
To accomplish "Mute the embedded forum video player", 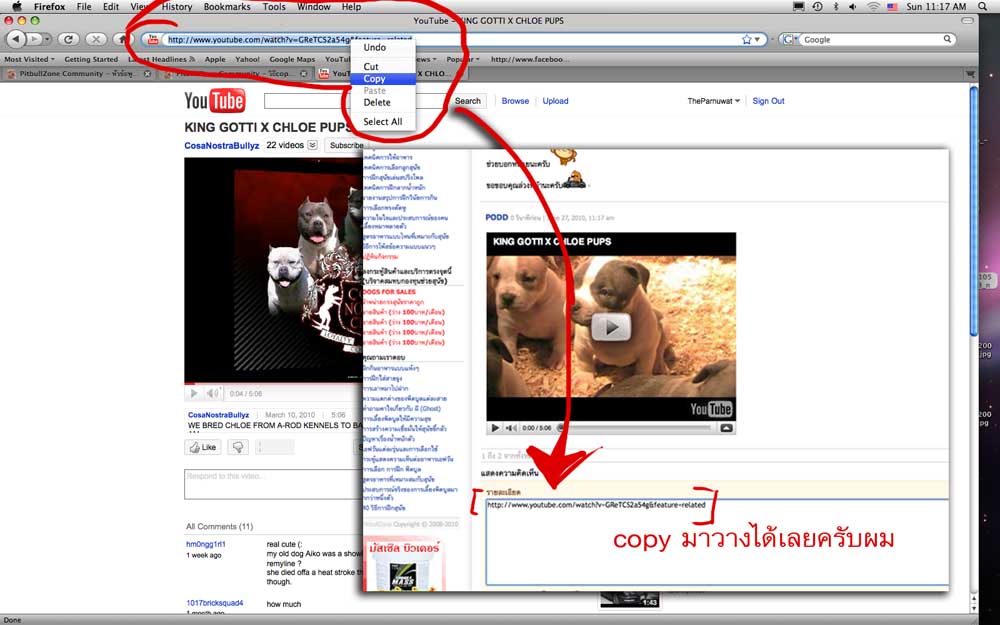I will 511,428.
